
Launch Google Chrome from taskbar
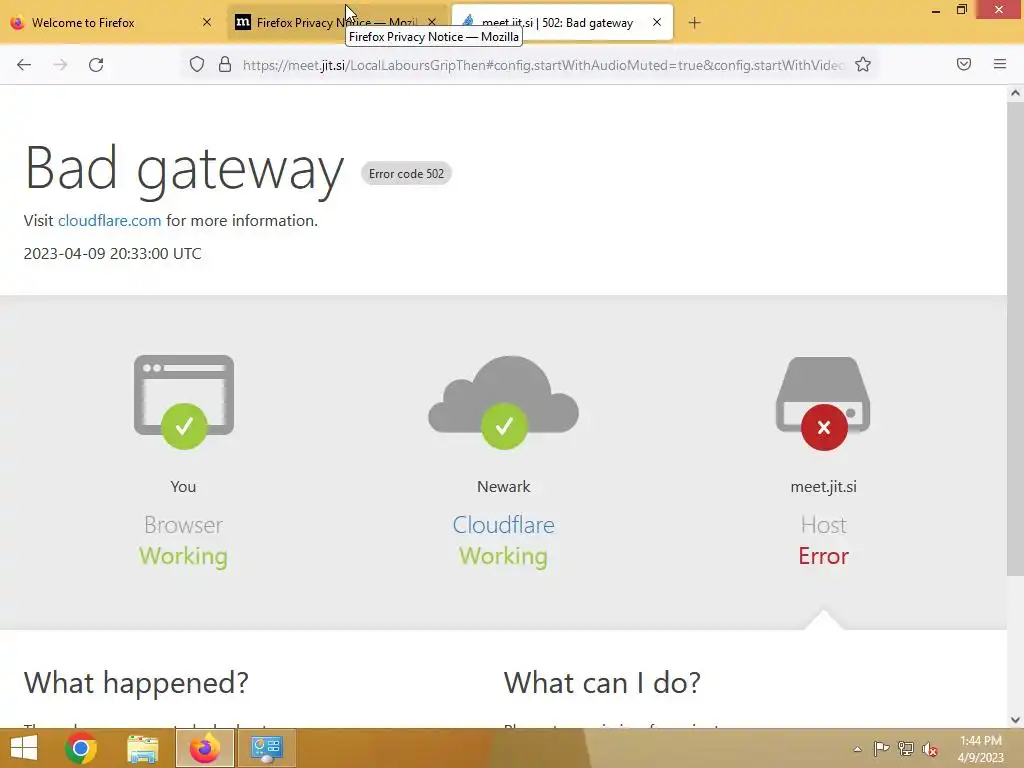tap(81, 748)
